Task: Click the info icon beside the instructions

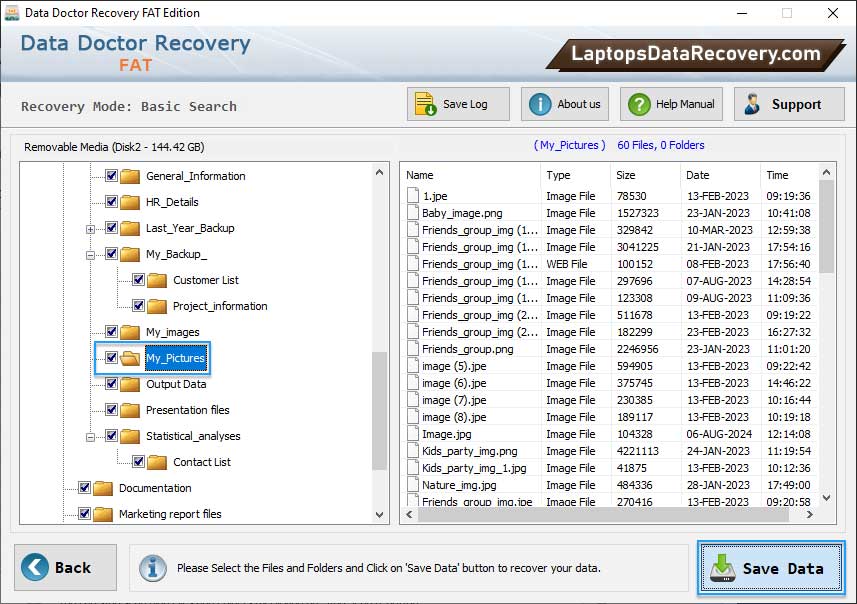Action: 152,568
